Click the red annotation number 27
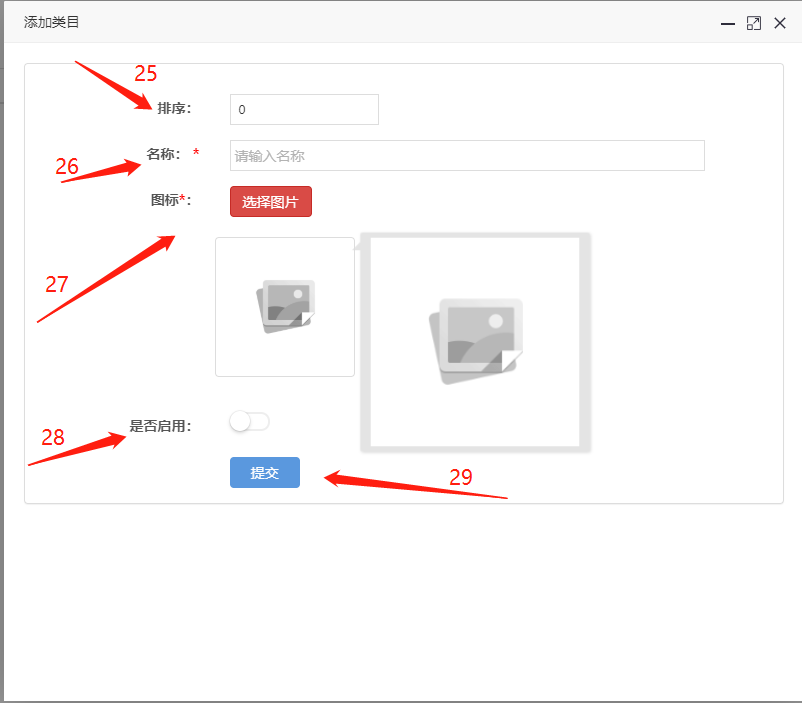Screen dimensions: 802x703 pos(57,284)
